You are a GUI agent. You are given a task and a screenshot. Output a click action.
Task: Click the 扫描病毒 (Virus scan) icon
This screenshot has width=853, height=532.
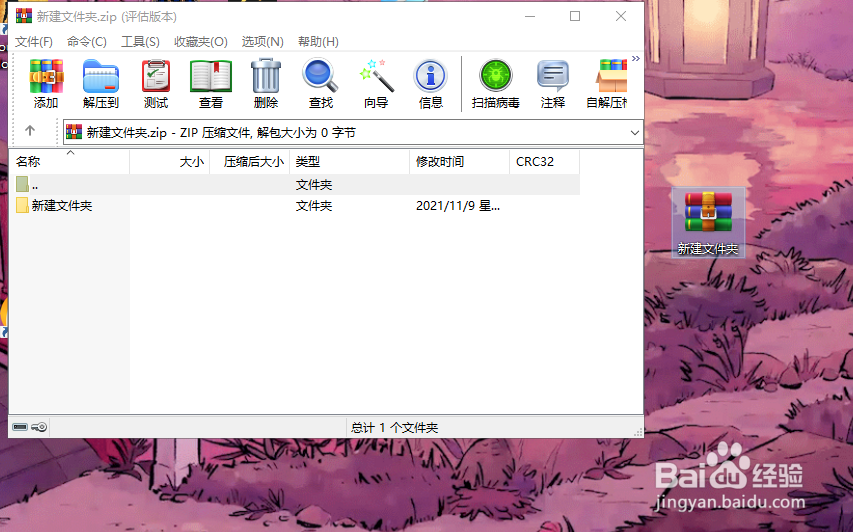(x=496, y=84)
